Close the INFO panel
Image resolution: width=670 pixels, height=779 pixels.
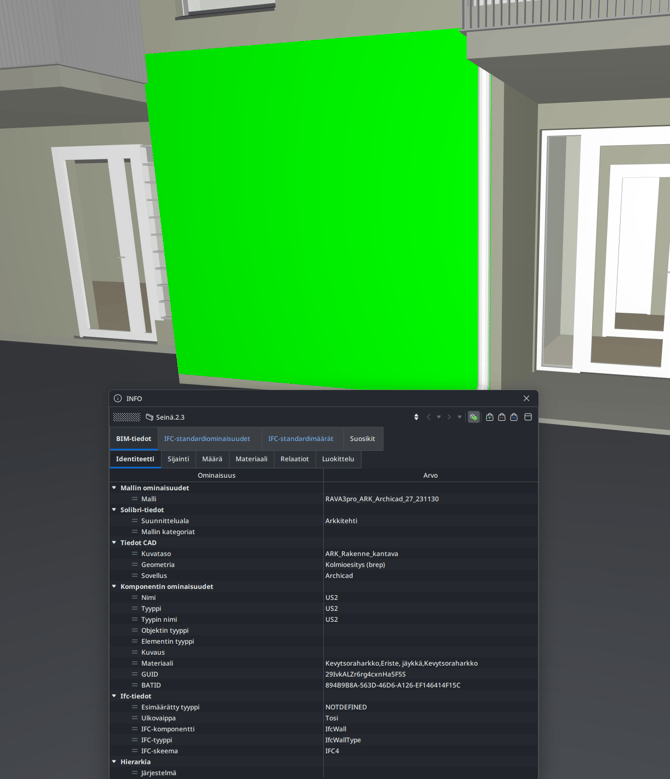point(527,398)
